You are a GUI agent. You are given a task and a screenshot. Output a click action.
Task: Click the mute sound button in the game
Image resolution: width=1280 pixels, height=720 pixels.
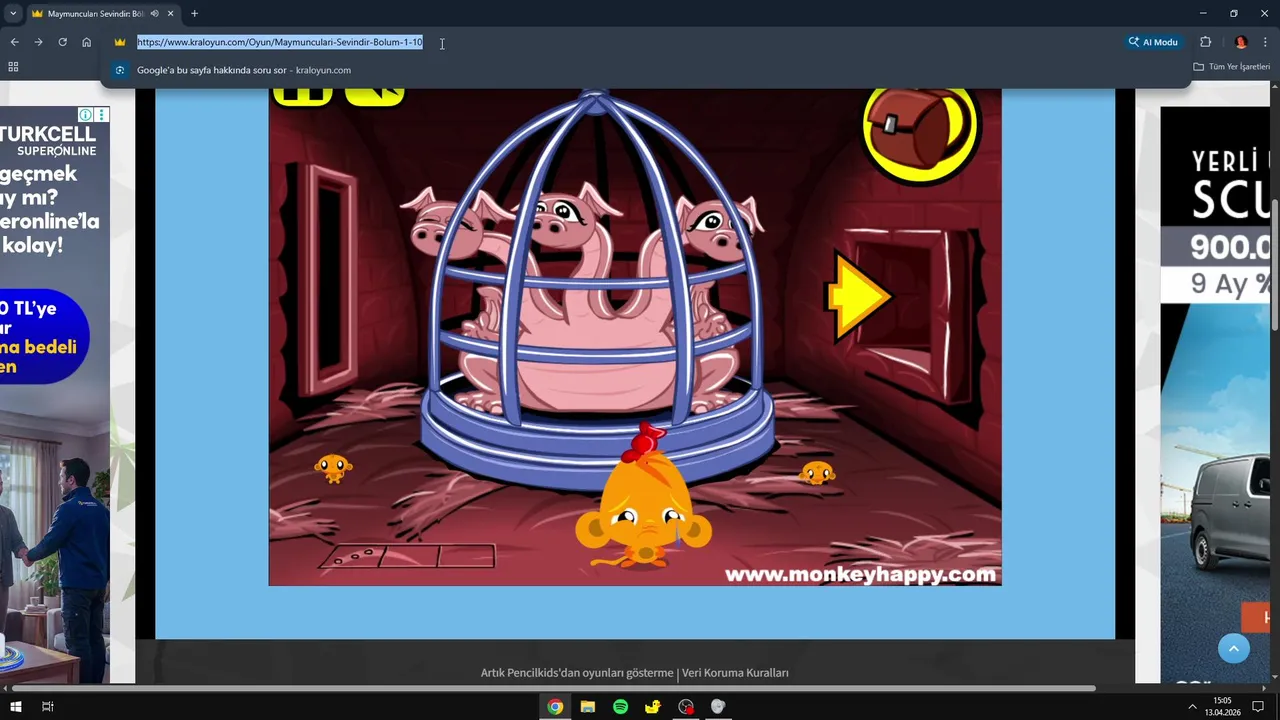tap(374, 96)
